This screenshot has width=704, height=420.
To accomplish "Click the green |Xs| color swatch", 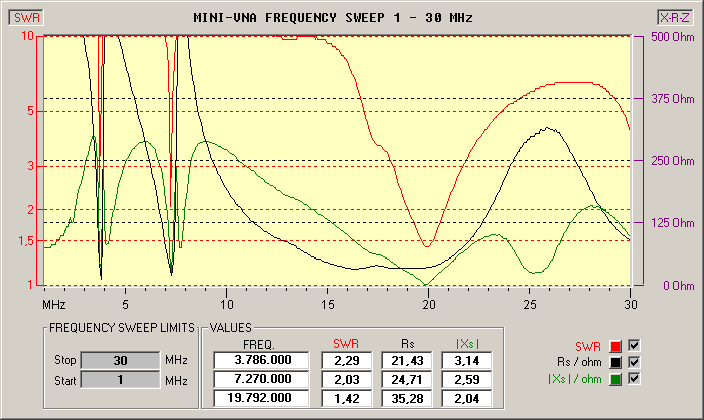I will 616,380.
